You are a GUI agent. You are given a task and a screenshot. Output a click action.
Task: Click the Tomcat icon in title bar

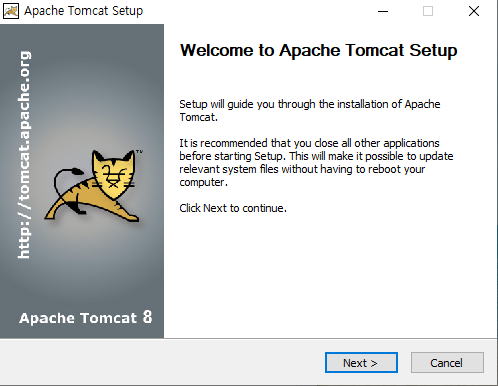click(x=11, y=11)
